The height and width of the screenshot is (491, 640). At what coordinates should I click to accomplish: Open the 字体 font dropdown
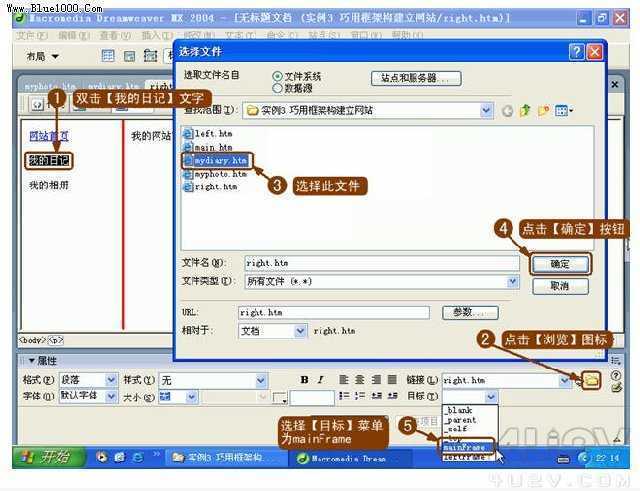coord(111,396)
